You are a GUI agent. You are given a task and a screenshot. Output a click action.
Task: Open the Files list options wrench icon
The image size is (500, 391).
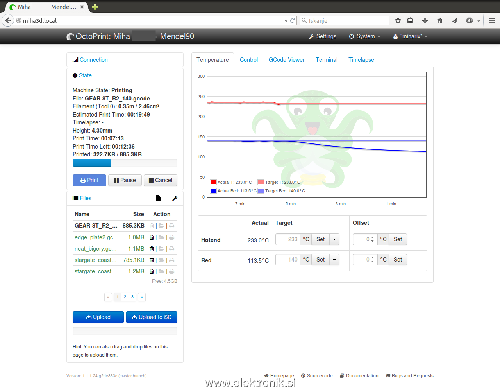pyautogui.click(x=174, y=198)
